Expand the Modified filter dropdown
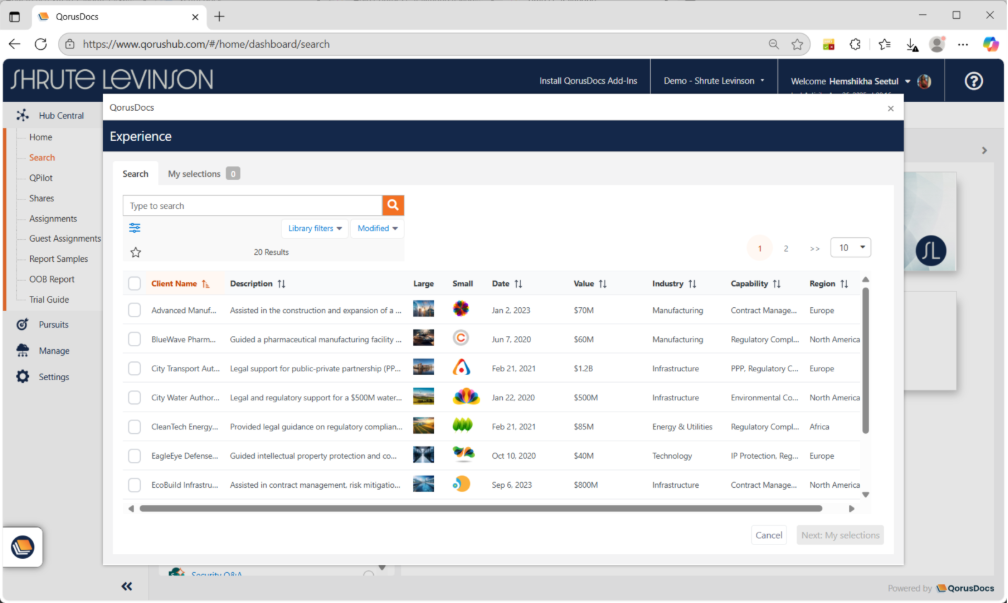The width and height of the screenshot is (1008, 603). [377, 228]
